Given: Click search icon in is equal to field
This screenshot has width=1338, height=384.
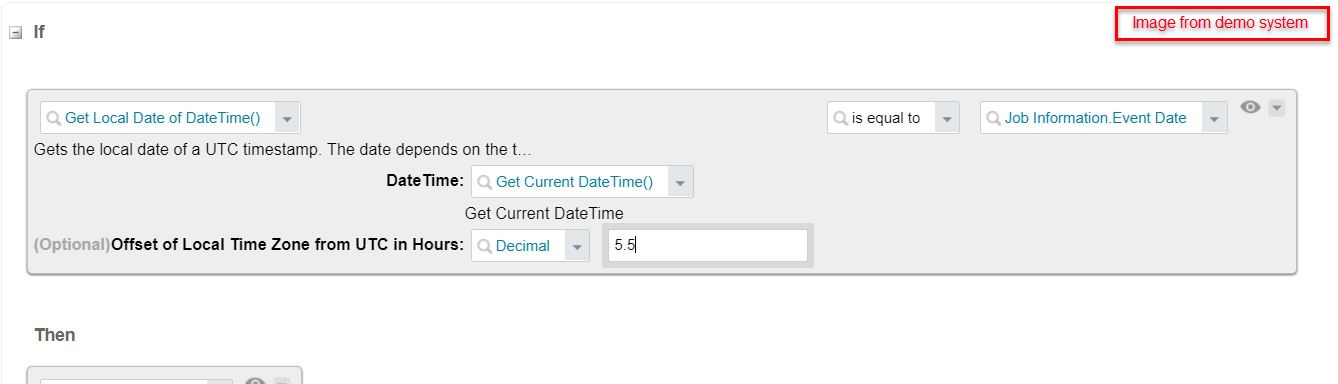Looking at the screenshot, I should (841, 118).
